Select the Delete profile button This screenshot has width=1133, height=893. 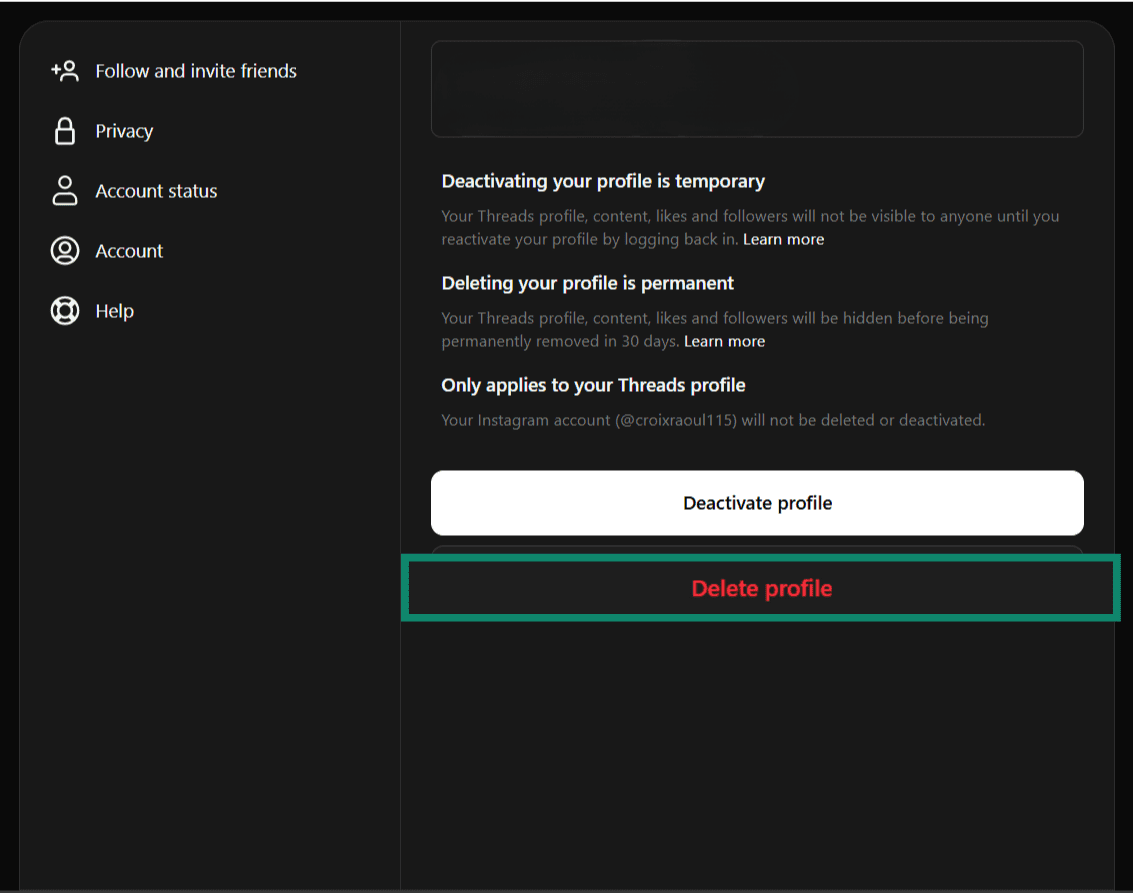pos(760,588)
